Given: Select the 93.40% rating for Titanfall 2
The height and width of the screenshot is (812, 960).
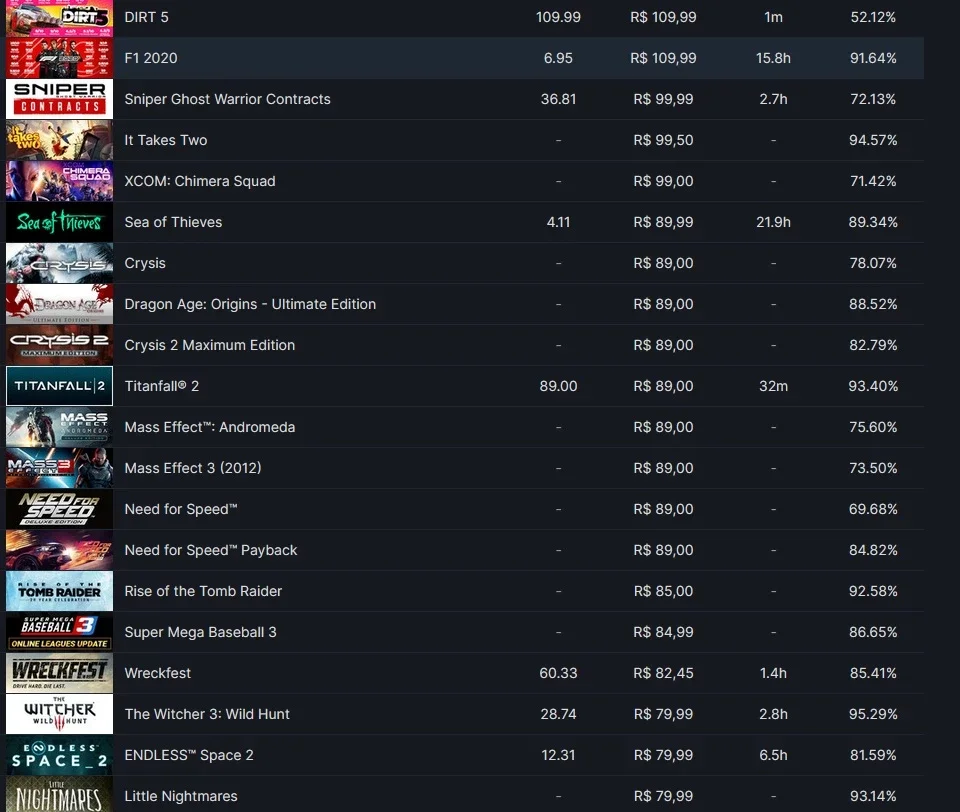Looking at the screenshot, I should coord(873,386).
